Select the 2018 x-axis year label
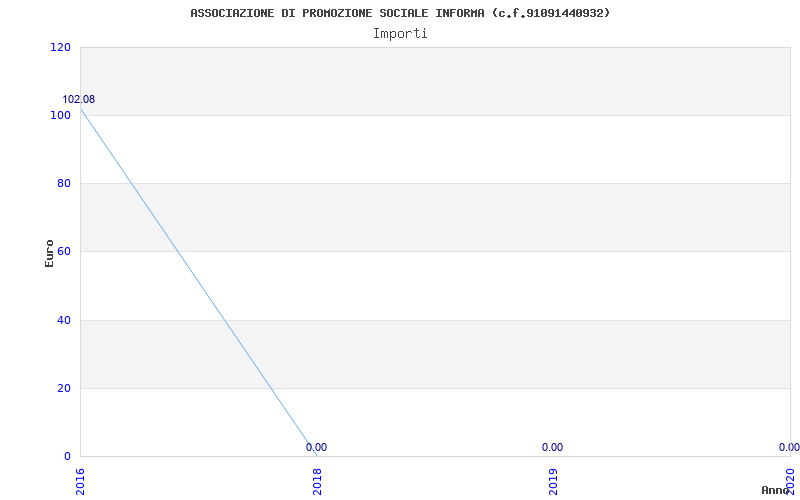 (317, 482)
